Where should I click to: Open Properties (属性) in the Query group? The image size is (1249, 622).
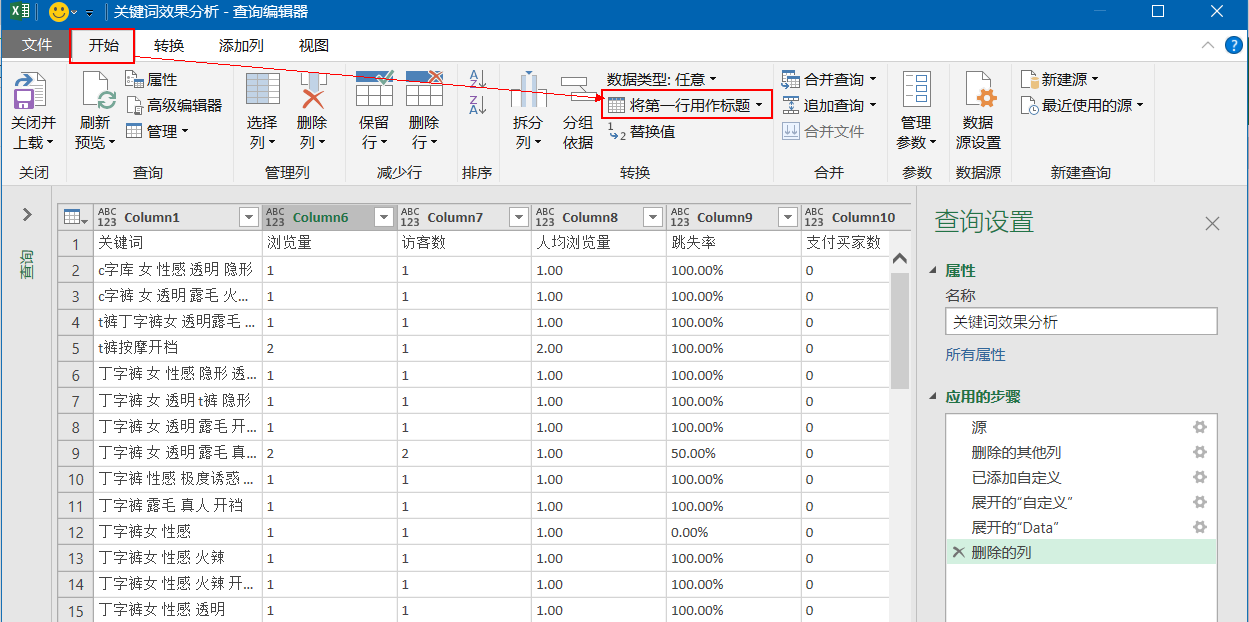click(152, 80)
